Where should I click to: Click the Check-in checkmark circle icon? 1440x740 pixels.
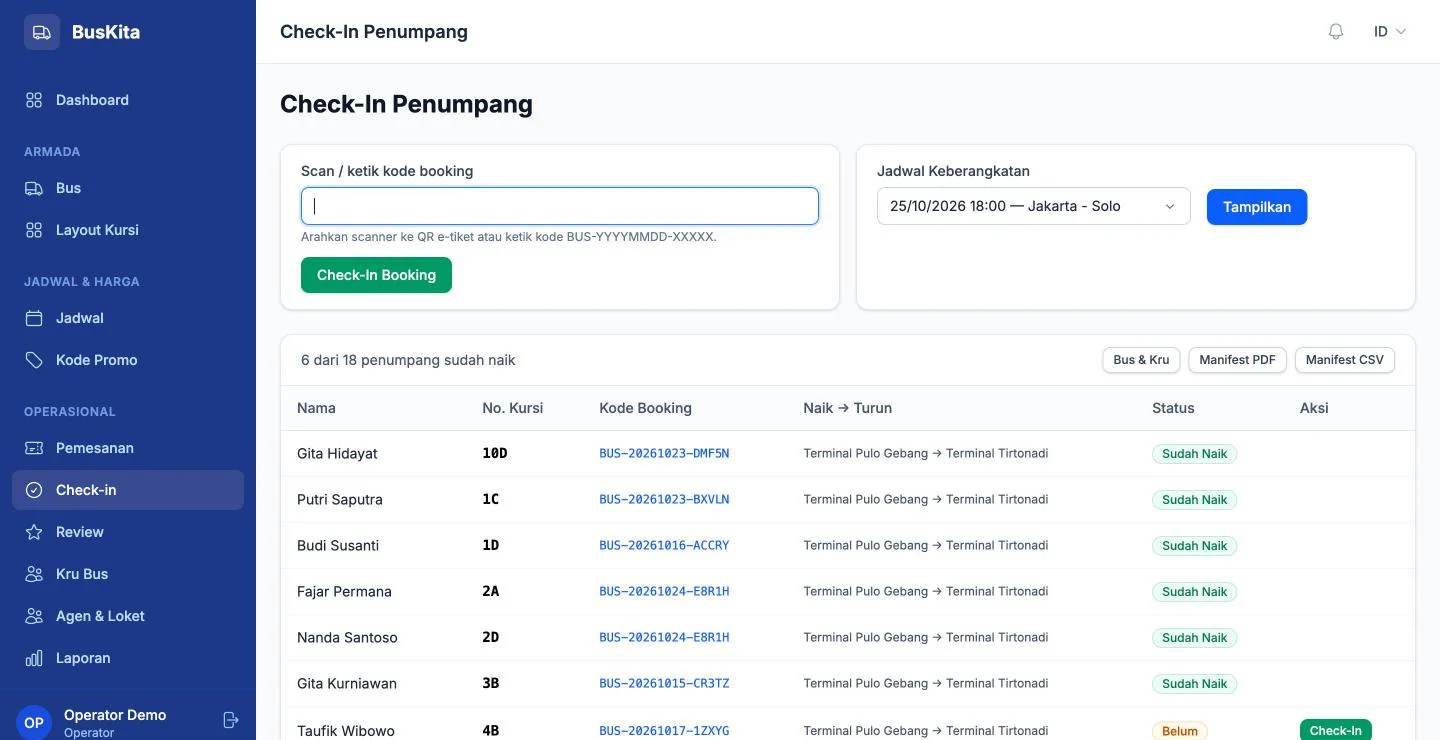tap(34, 490)
